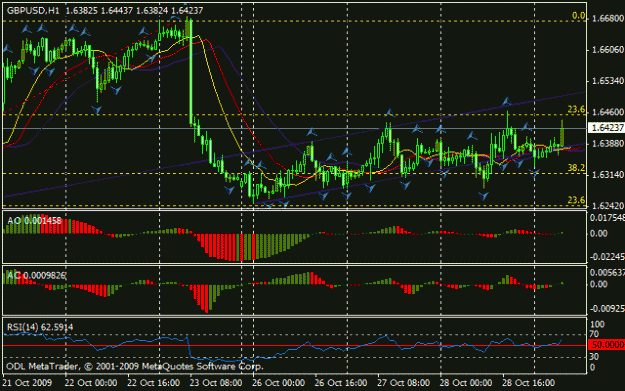Click the upper Fibonacci 23.6 label near 1.64600

[x=576, y=109]
